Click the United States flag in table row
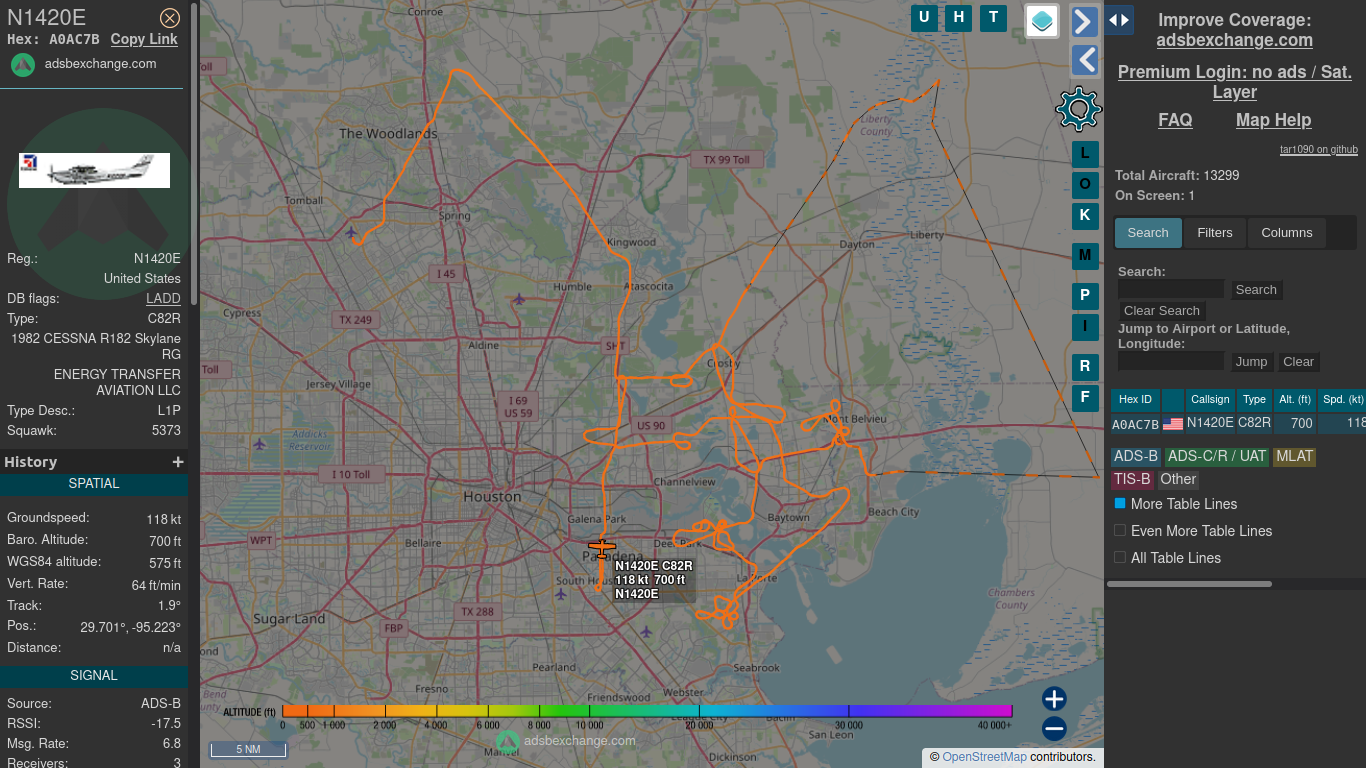The height and width of the screenshot is (768, 1366). (1173, 424)
